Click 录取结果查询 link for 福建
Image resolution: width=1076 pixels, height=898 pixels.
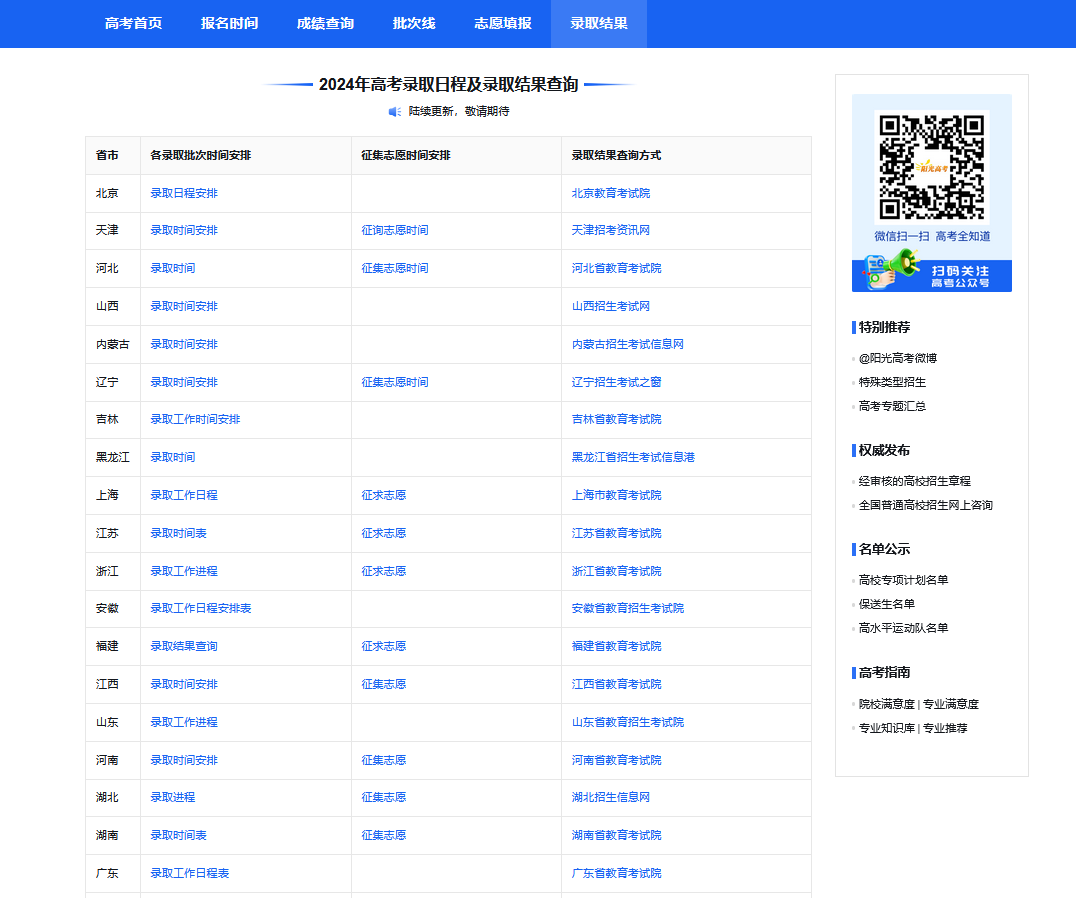(184, 646)
